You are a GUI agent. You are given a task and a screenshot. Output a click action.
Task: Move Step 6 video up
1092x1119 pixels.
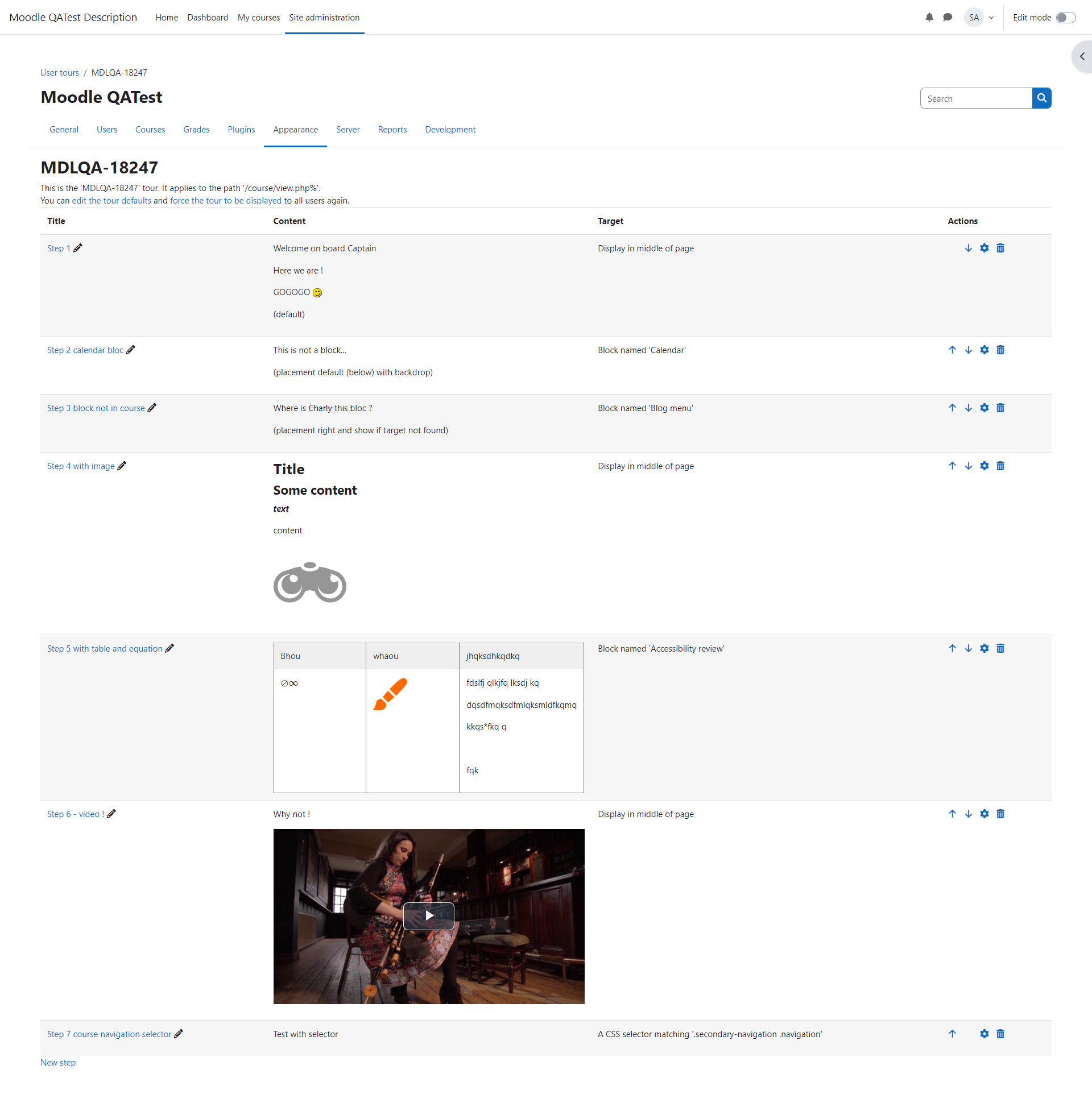[x=952, y=814]
